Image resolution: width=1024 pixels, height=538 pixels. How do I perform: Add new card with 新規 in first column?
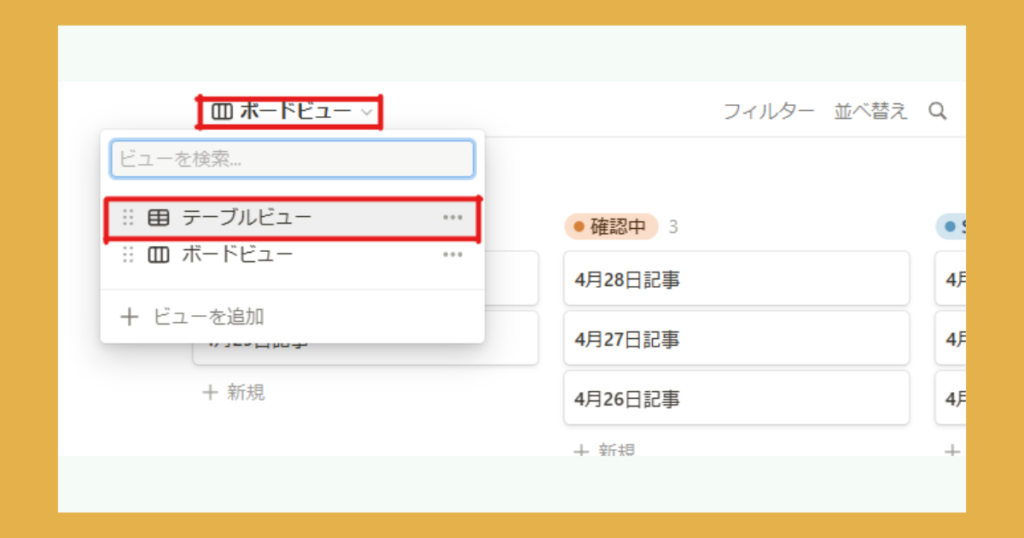(235, 392)
